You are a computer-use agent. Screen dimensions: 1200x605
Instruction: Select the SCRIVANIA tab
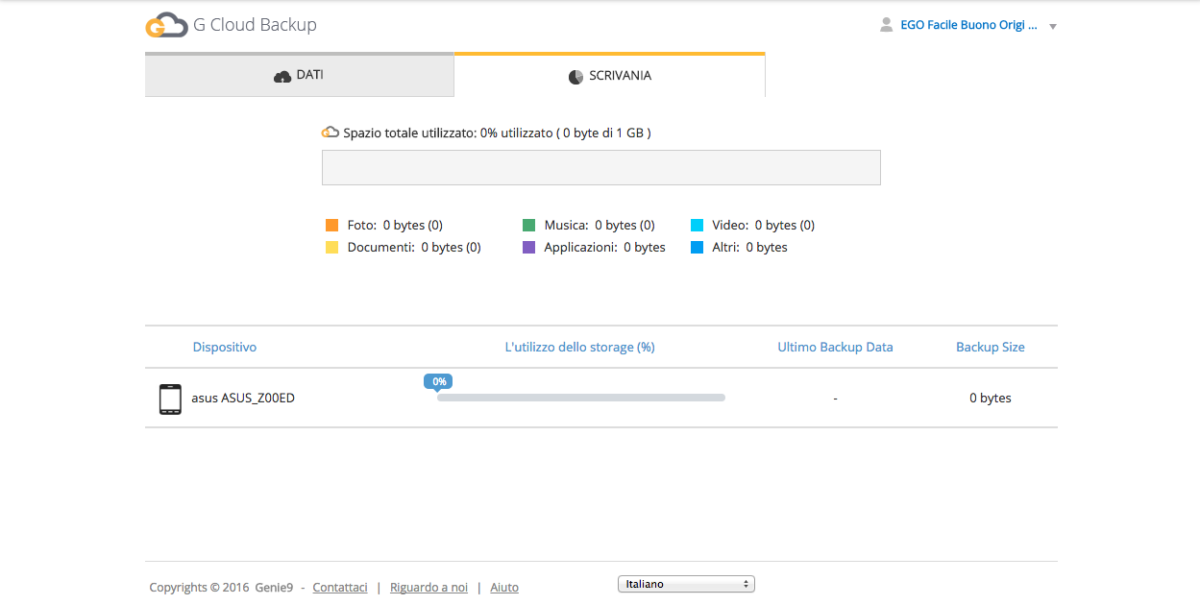[x=610, y=75]
